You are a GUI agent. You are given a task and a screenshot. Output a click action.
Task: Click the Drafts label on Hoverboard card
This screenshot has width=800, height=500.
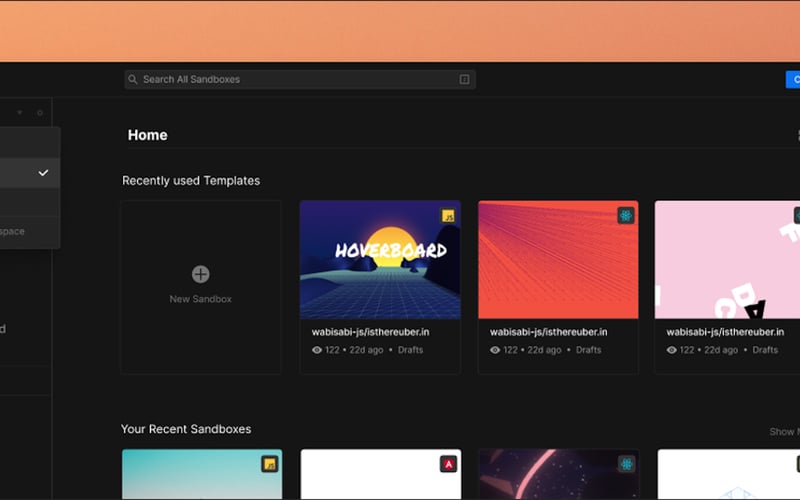pyautogui.click(x=410, y=350)
